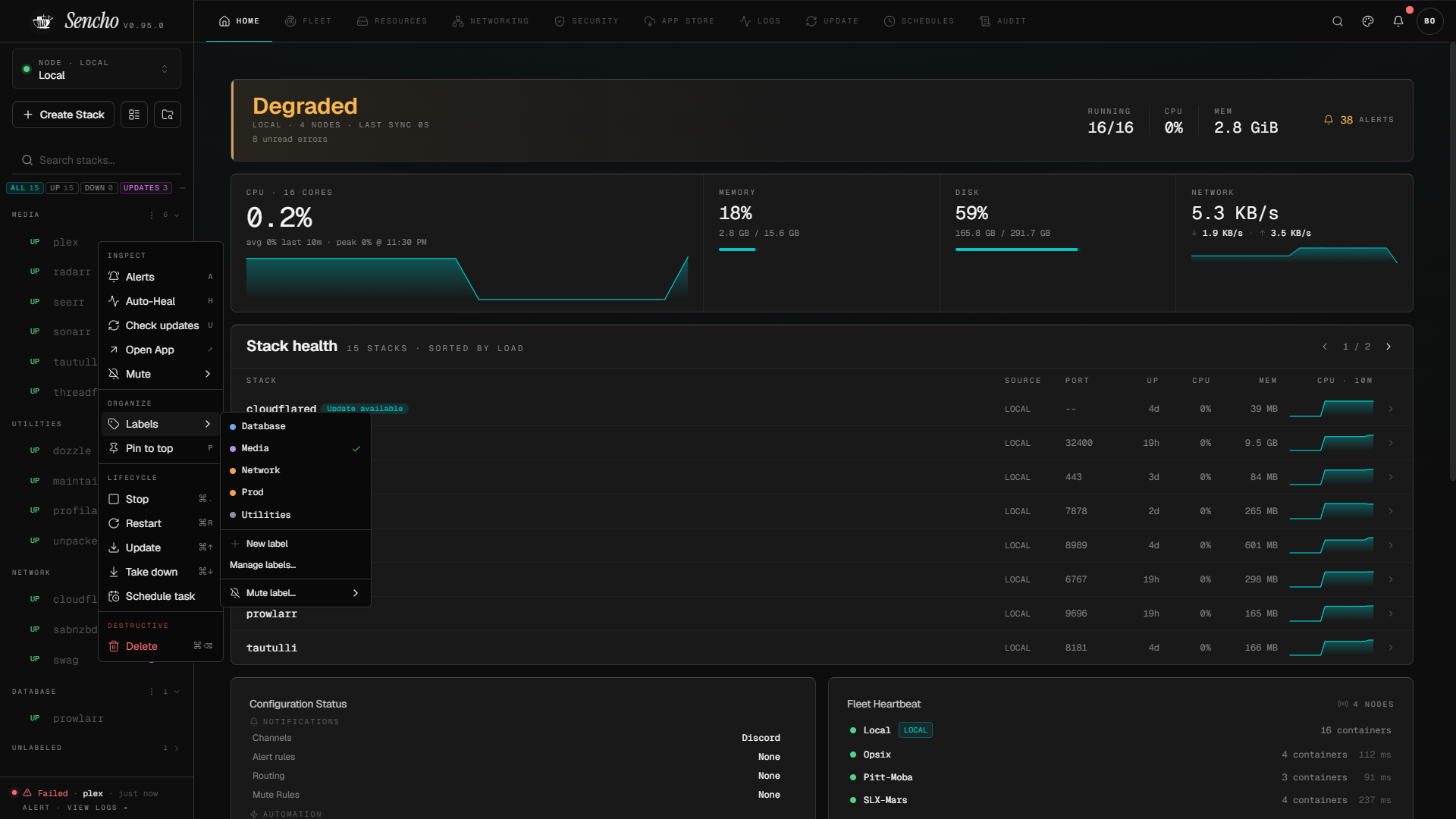This screenshot has height=819, width=1456.
Task: Expand the Mute label submenu
Action: click(295, 593)
